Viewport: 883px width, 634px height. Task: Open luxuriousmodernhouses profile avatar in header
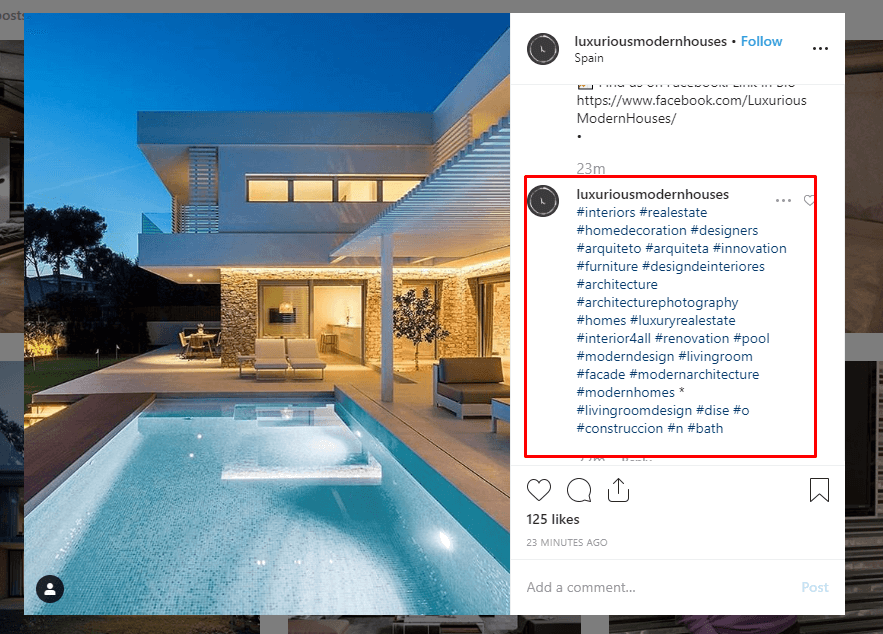[543, 49]
